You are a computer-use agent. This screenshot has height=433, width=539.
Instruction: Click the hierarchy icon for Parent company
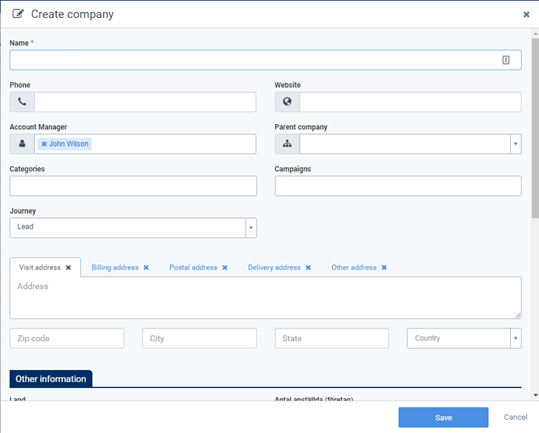(x=287, y=144)
